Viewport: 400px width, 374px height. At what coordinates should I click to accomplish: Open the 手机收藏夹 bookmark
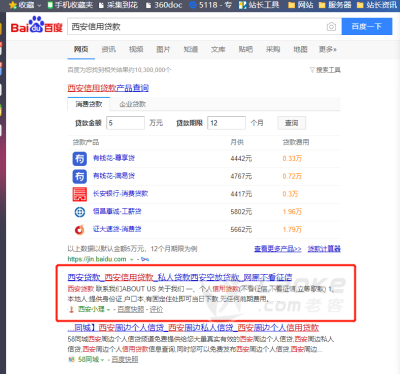(70, 5)
